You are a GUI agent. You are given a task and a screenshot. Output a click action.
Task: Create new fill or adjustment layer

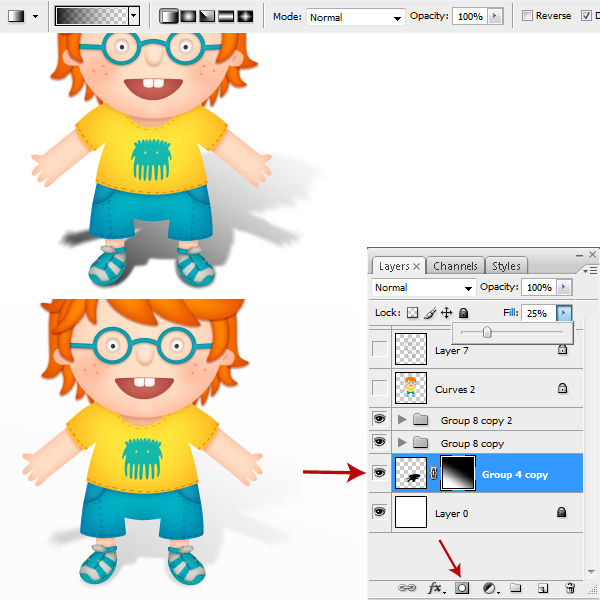pyautogui.click(x=490, y=588)
